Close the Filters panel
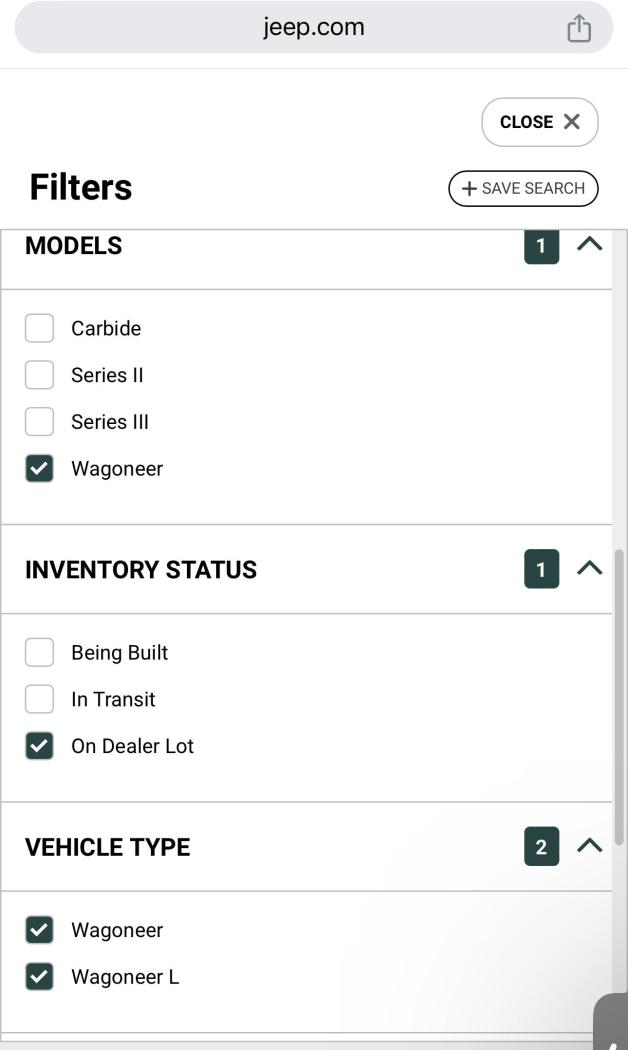 click(540, 122)
